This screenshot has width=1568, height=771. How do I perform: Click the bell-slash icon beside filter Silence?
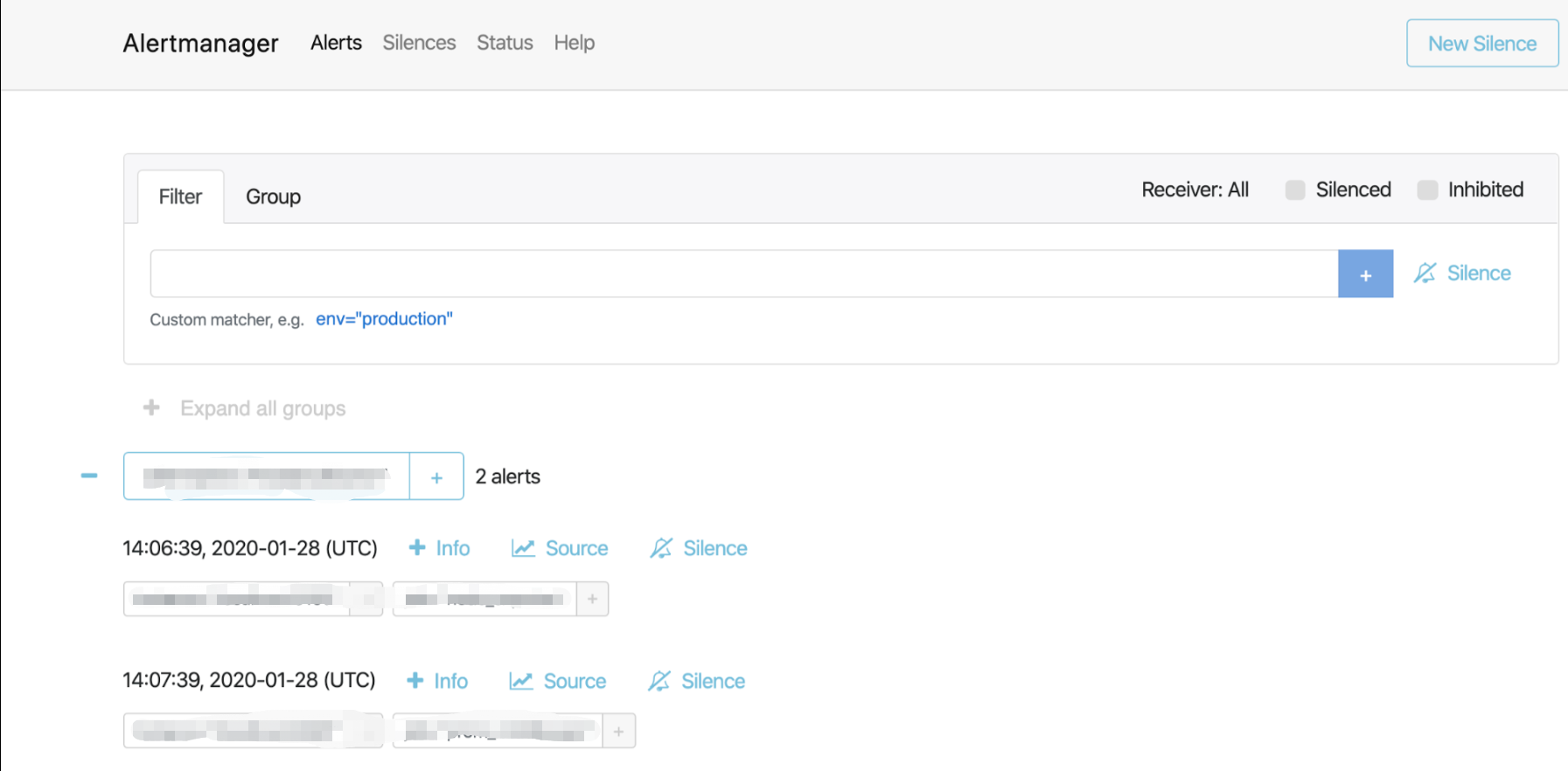(1425, 274)
